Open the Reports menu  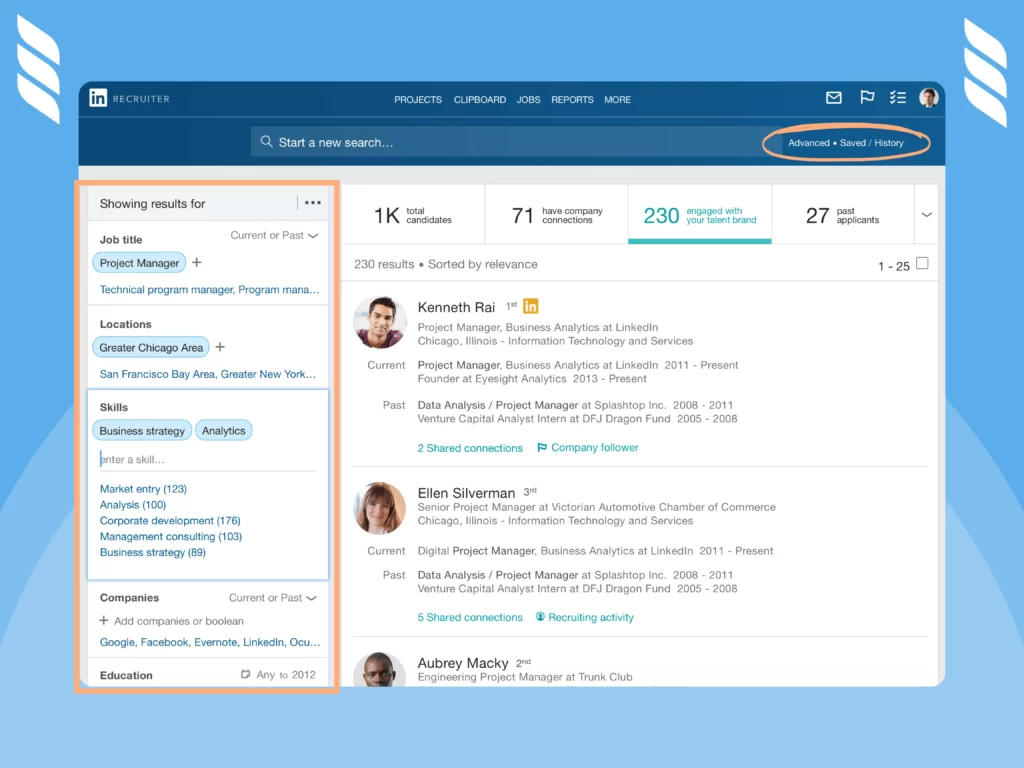click(x=572, y=99)
